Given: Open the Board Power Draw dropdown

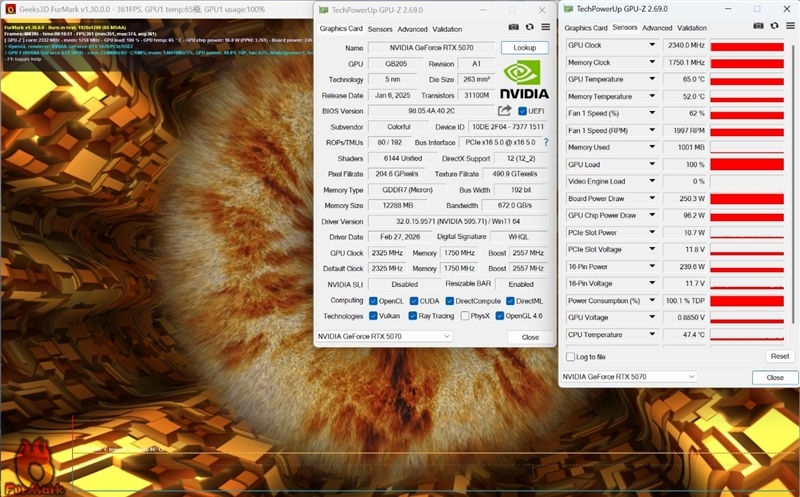Looking at the screenshot, I should (652, 198).
